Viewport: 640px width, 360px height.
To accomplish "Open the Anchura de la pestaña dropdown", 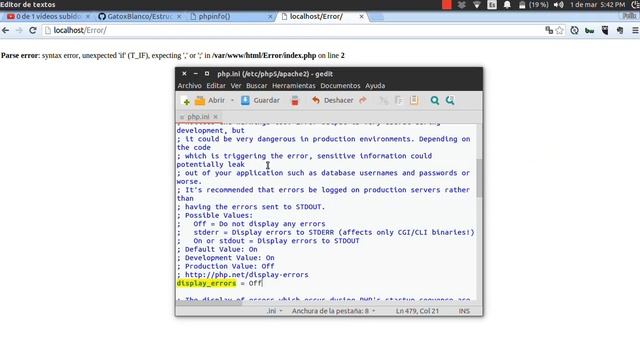I will coord(333,311).
